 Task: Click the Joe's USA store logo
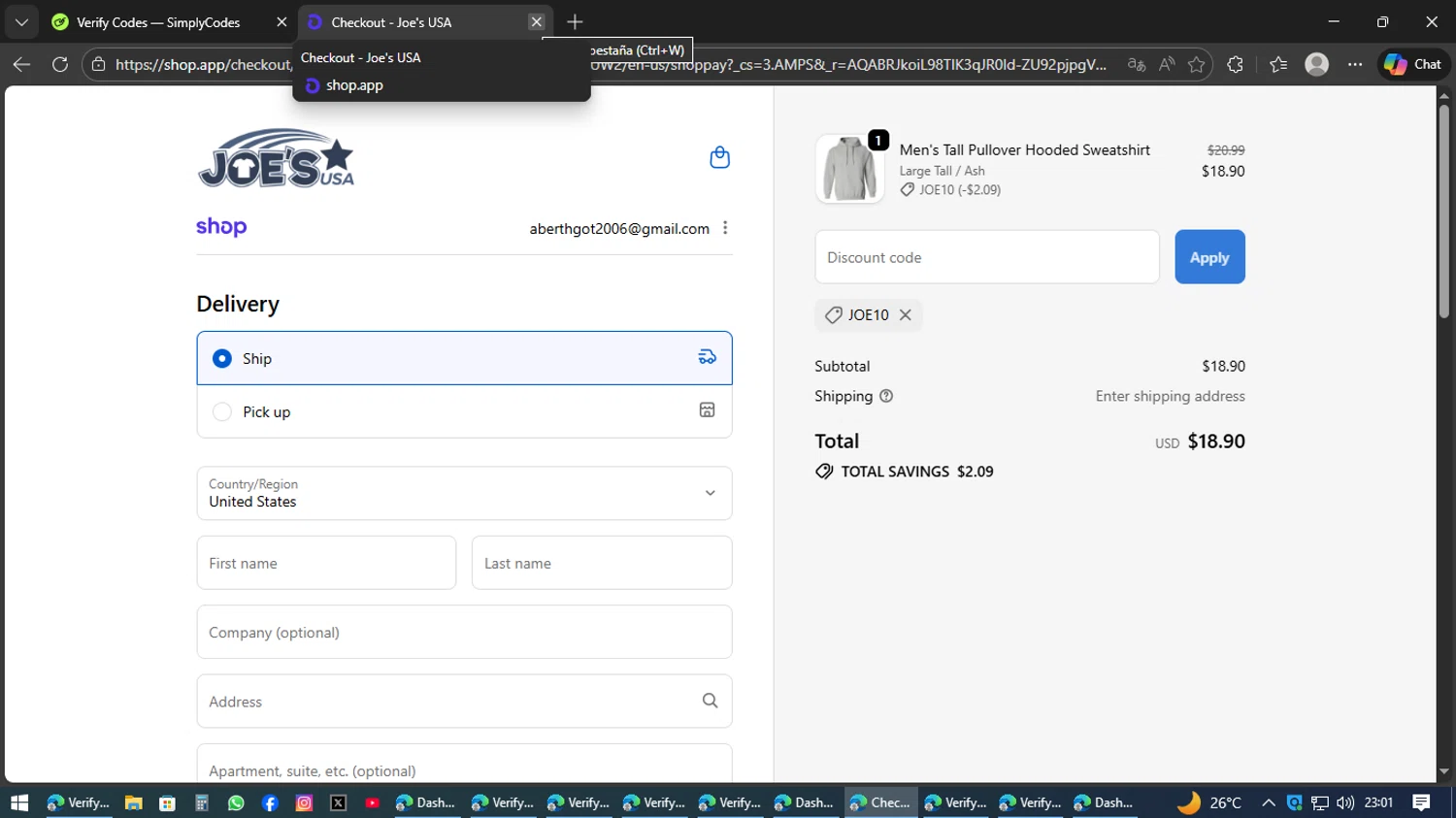click(277, 158)
